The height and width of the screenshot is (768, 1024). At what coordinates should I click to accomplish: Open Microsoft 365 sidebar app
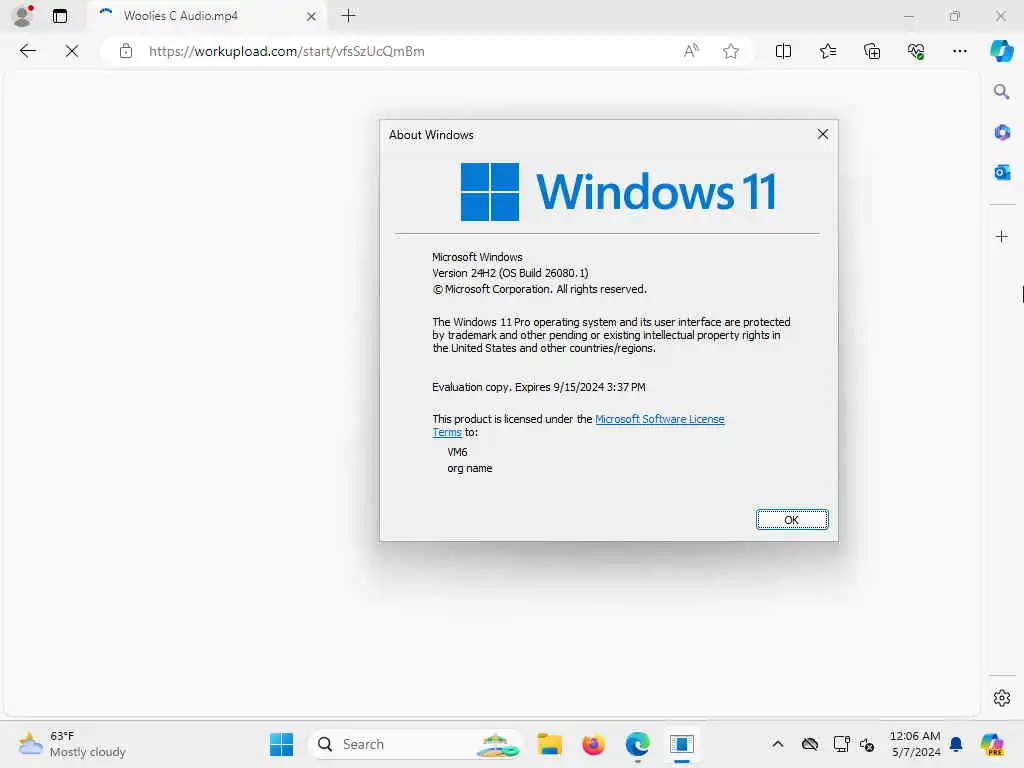pos(1002,133)
